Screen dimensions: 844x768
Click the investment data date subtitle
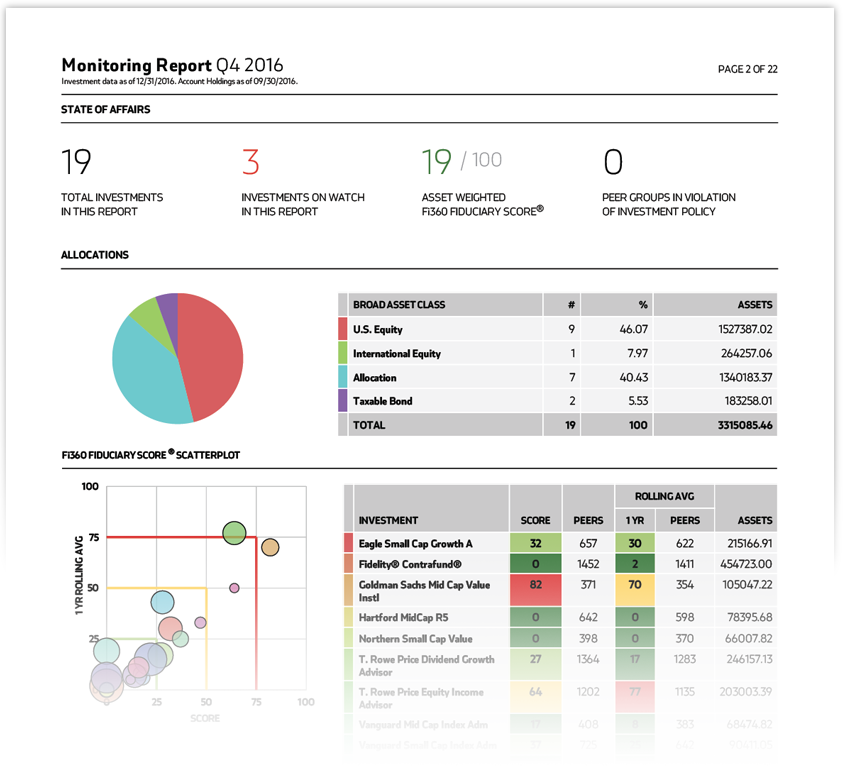[179, 81]
